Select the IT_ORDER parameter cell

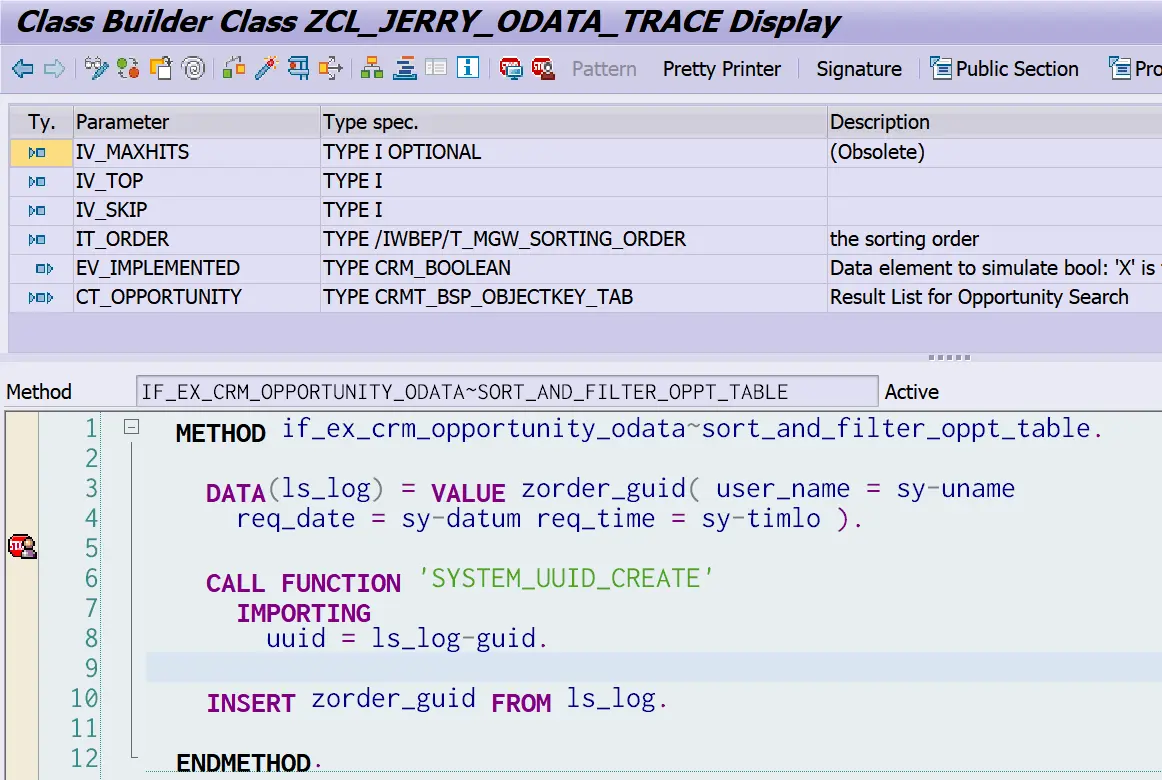point(196,239)
